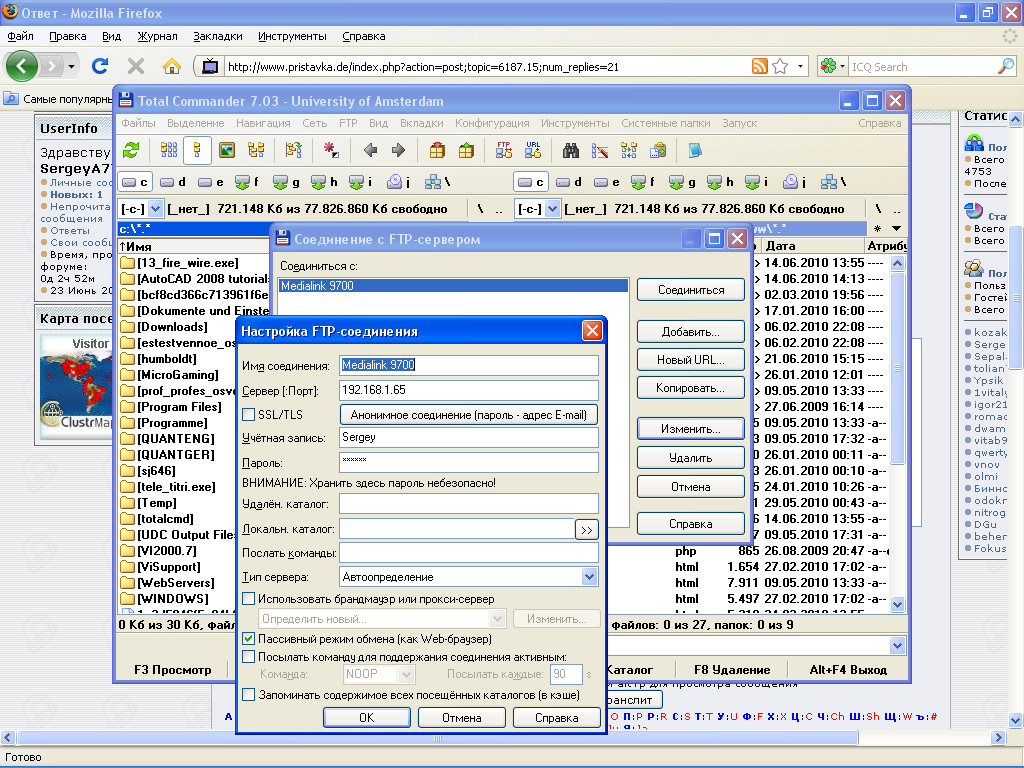
Task: Go to the Firefox home page icon
Action: (x=172, y=67)
